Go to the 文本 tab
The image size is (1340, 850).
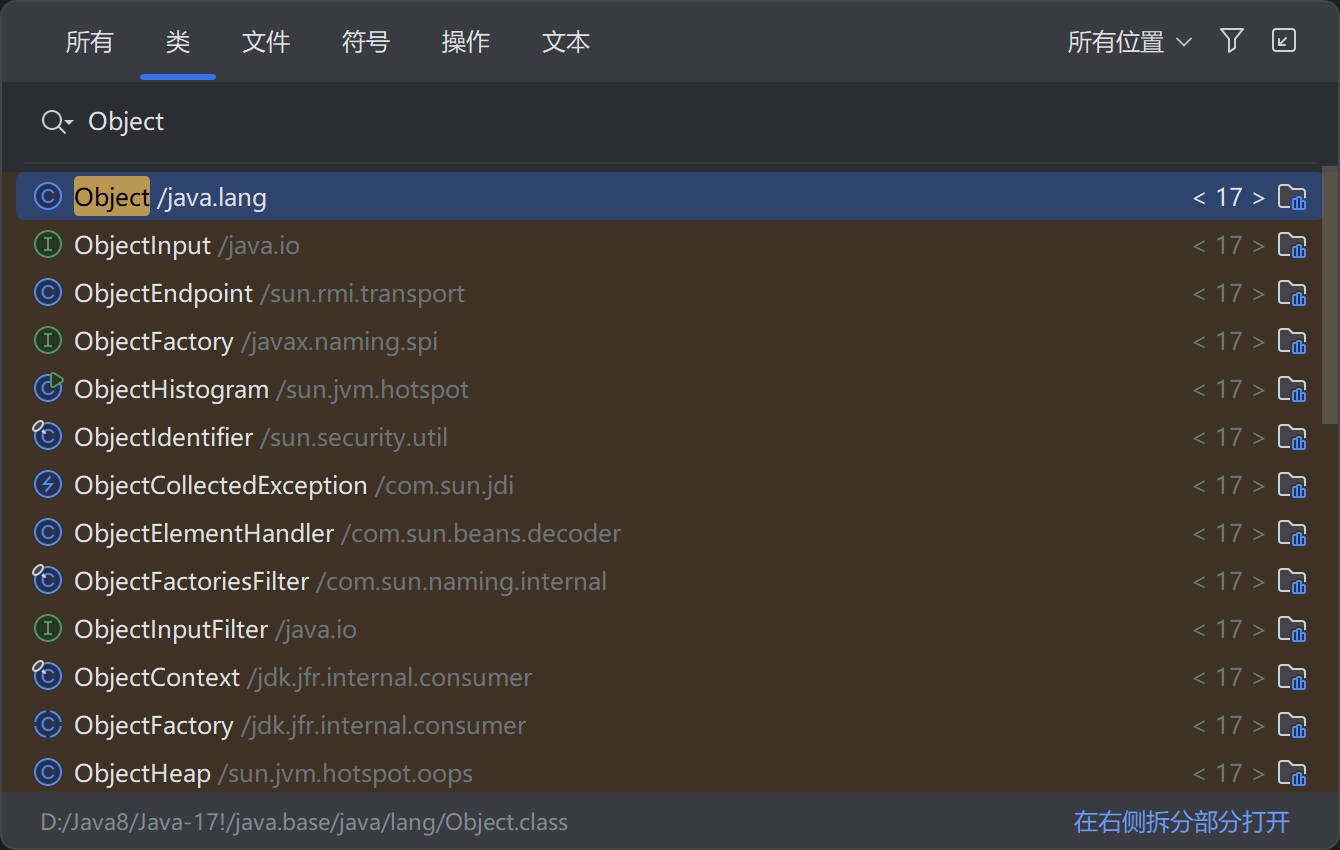click(x=566, y=42)
